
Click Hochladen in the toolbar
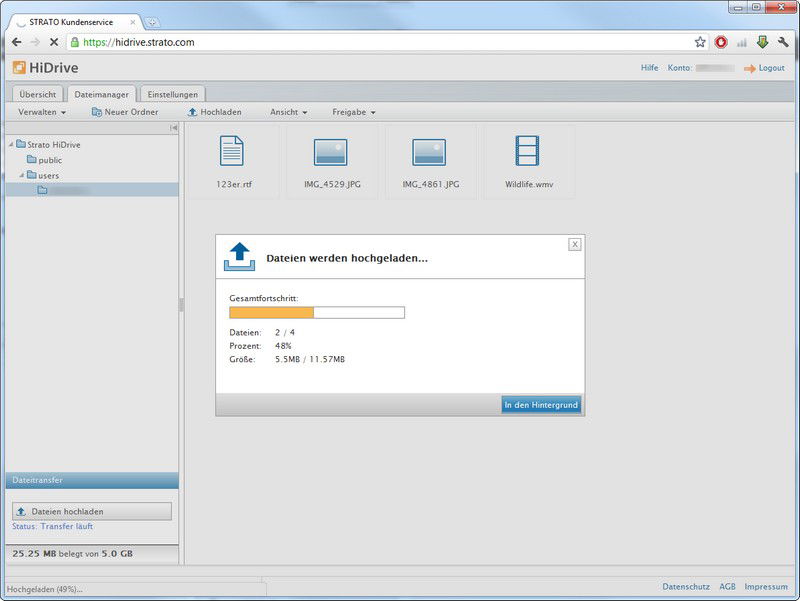pyautogui.click(x=214, y=112)
